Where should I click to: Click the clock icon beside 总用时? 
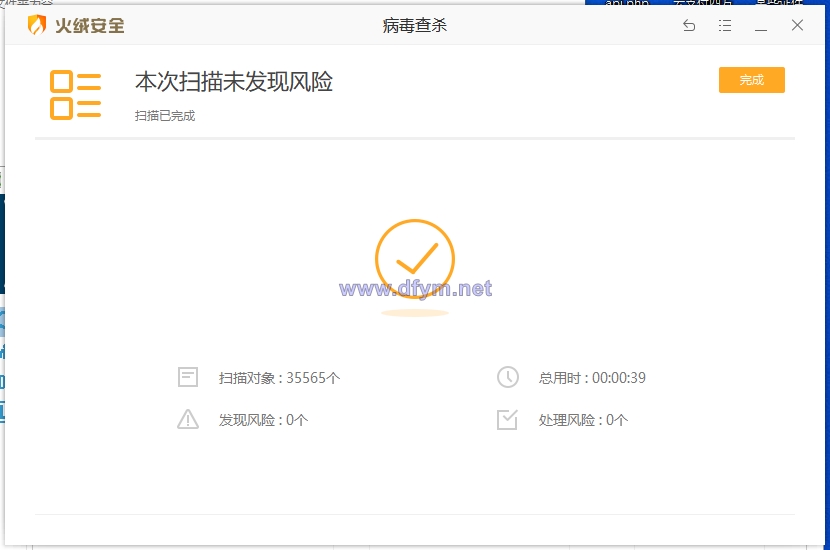tap(508, 377)
